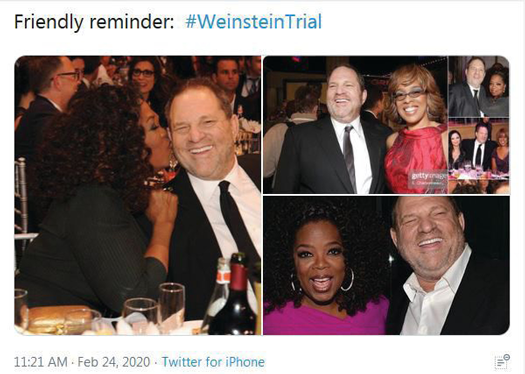Screen dimensions: 525x374
Task: Click the black necktie in the cheek-kiss photo
Action: click(x=237, y=221)
